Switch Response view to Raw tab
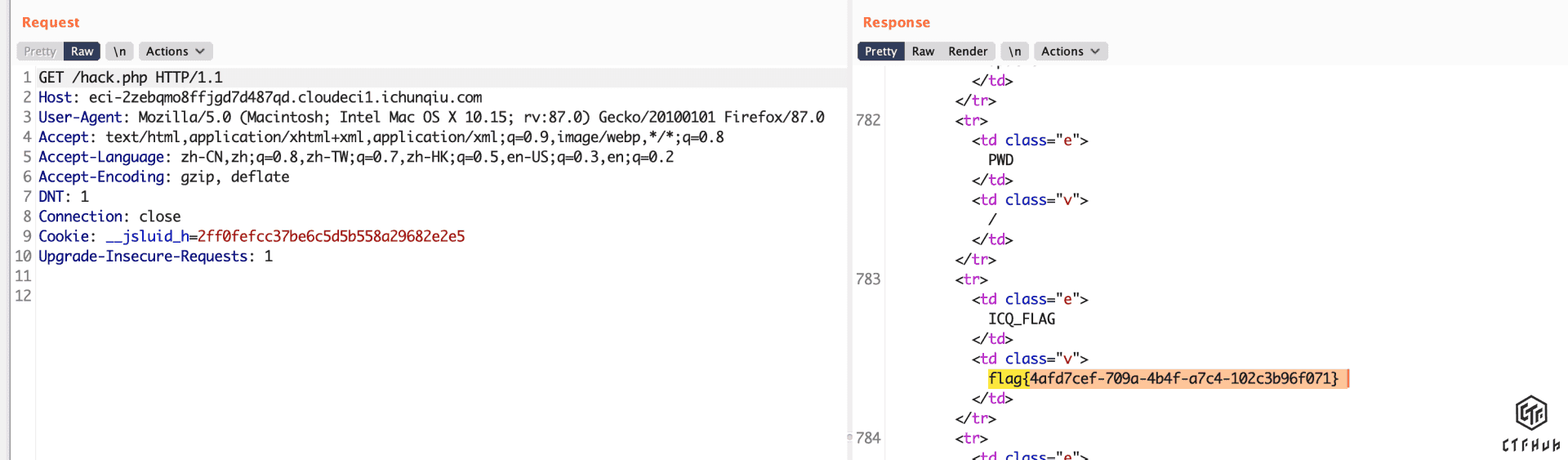This screenshot has width=1568, height=460. click(923, 51)
